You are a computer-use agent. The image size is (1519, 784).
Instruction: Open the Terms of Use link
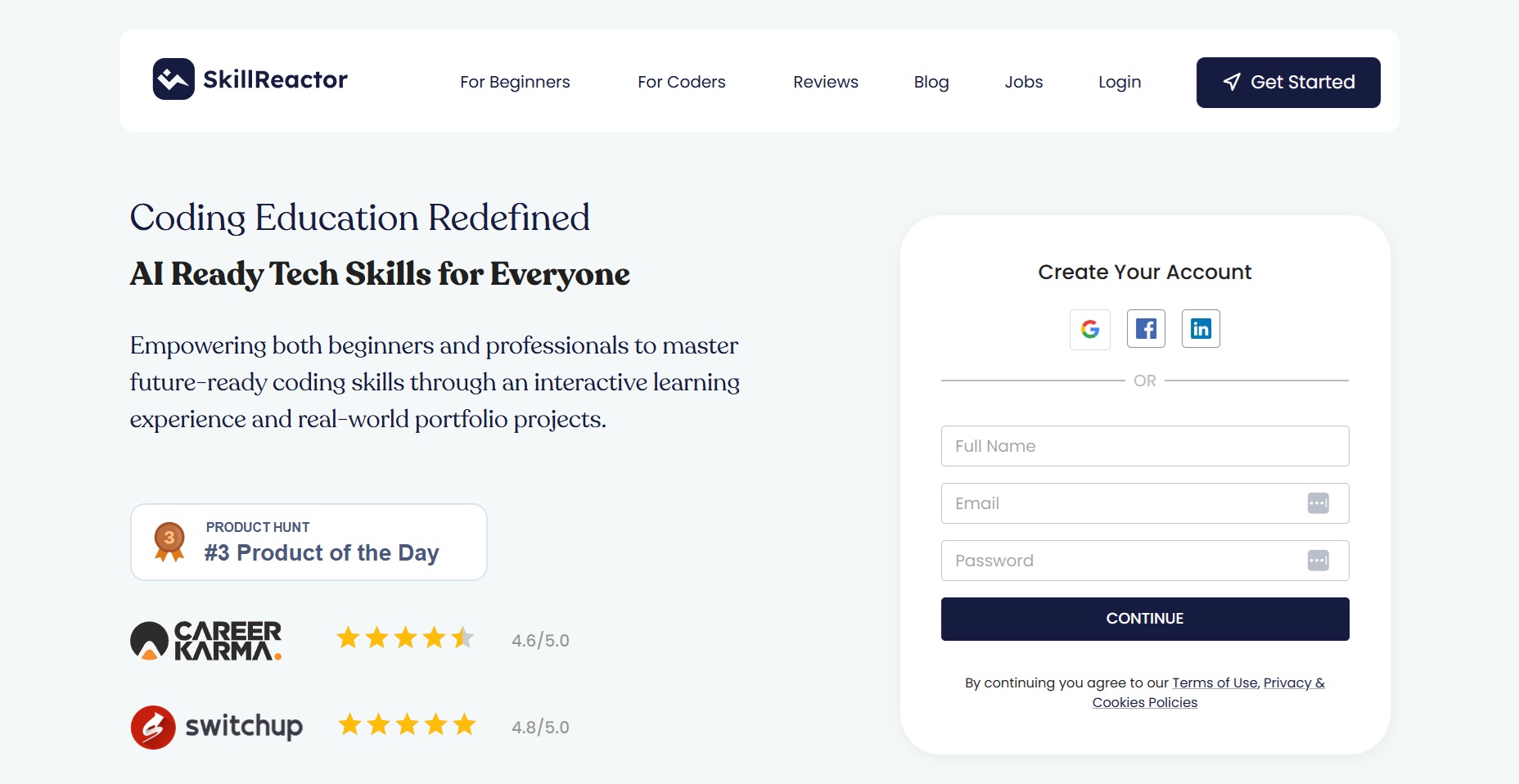coord(1215,683)
